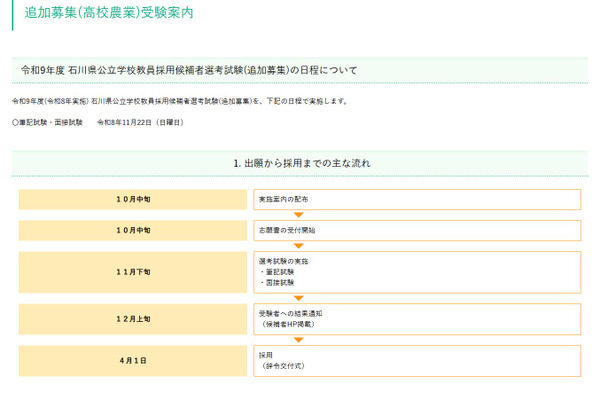Click the bullet item ・筆記試験
Screen dimensions: 600x400
click(277, 272)
